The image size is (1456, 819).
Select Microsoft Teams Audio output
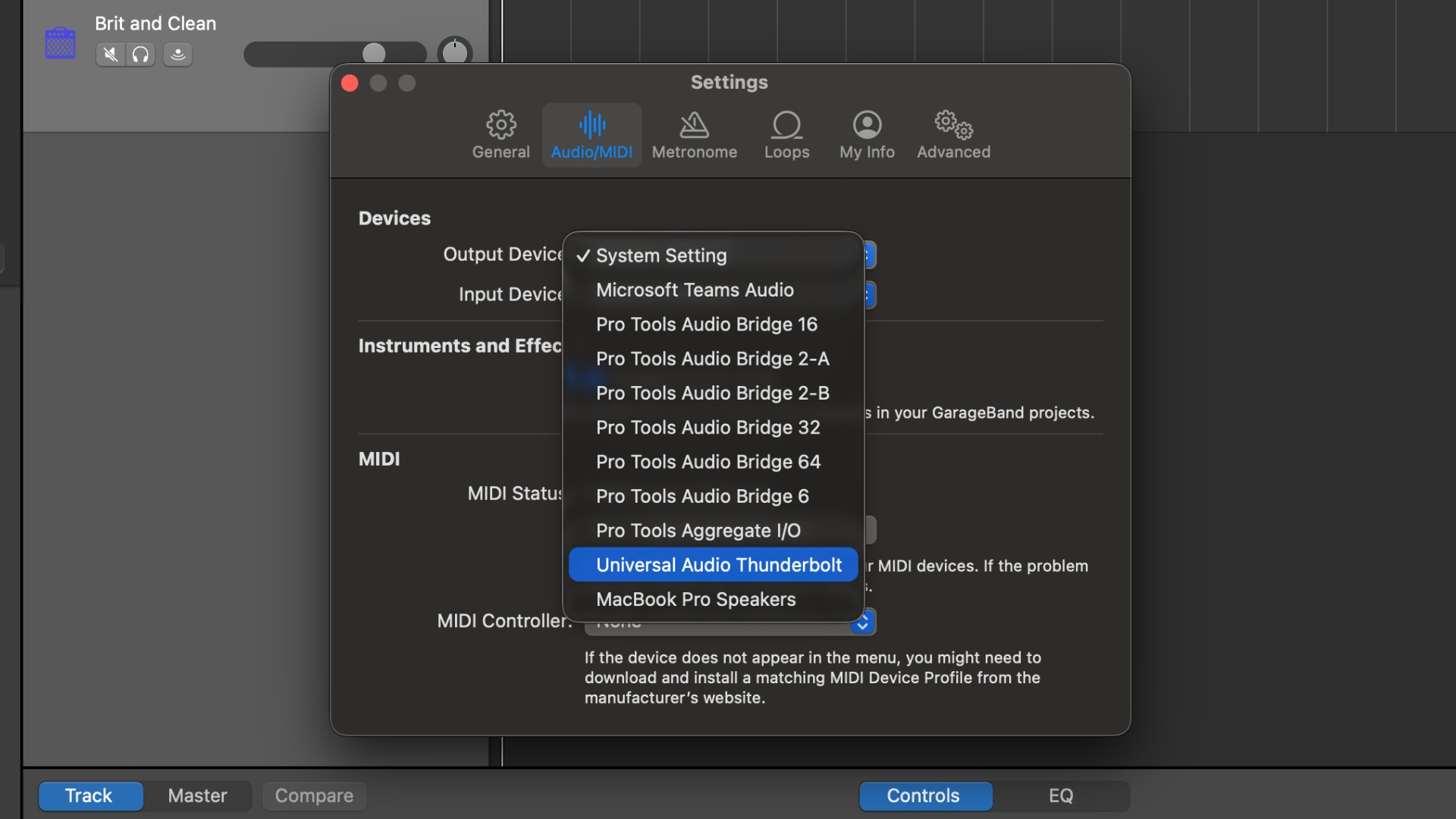(713, 290)
